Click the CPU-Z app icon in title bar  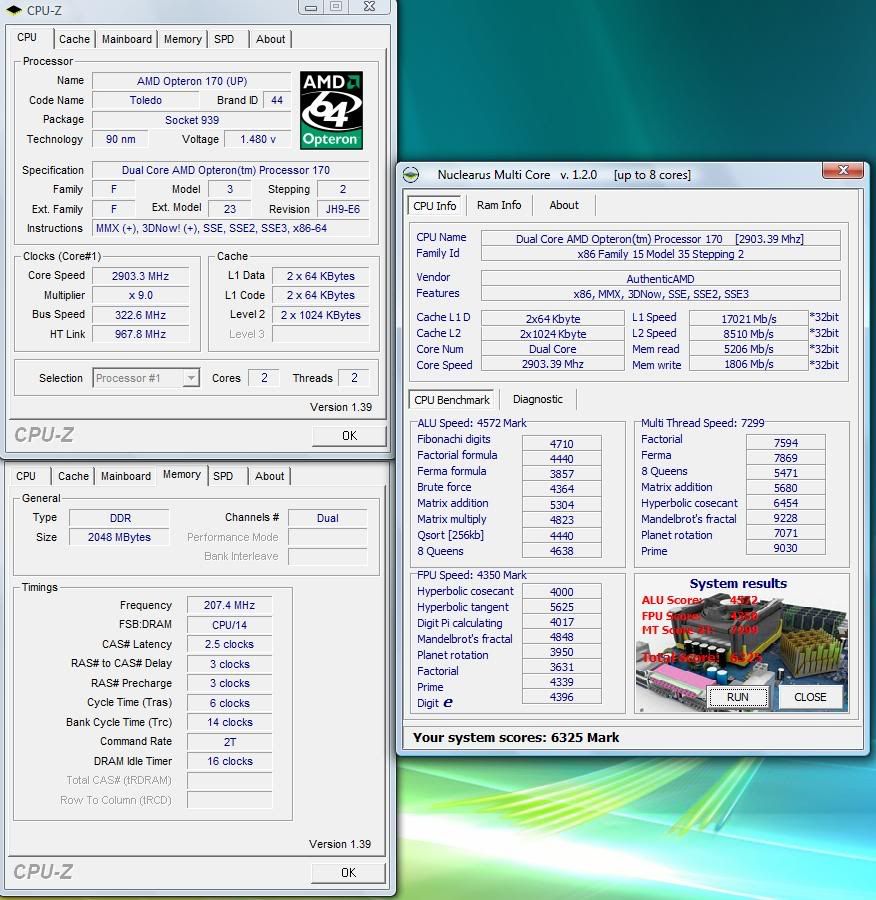[14, 10]
